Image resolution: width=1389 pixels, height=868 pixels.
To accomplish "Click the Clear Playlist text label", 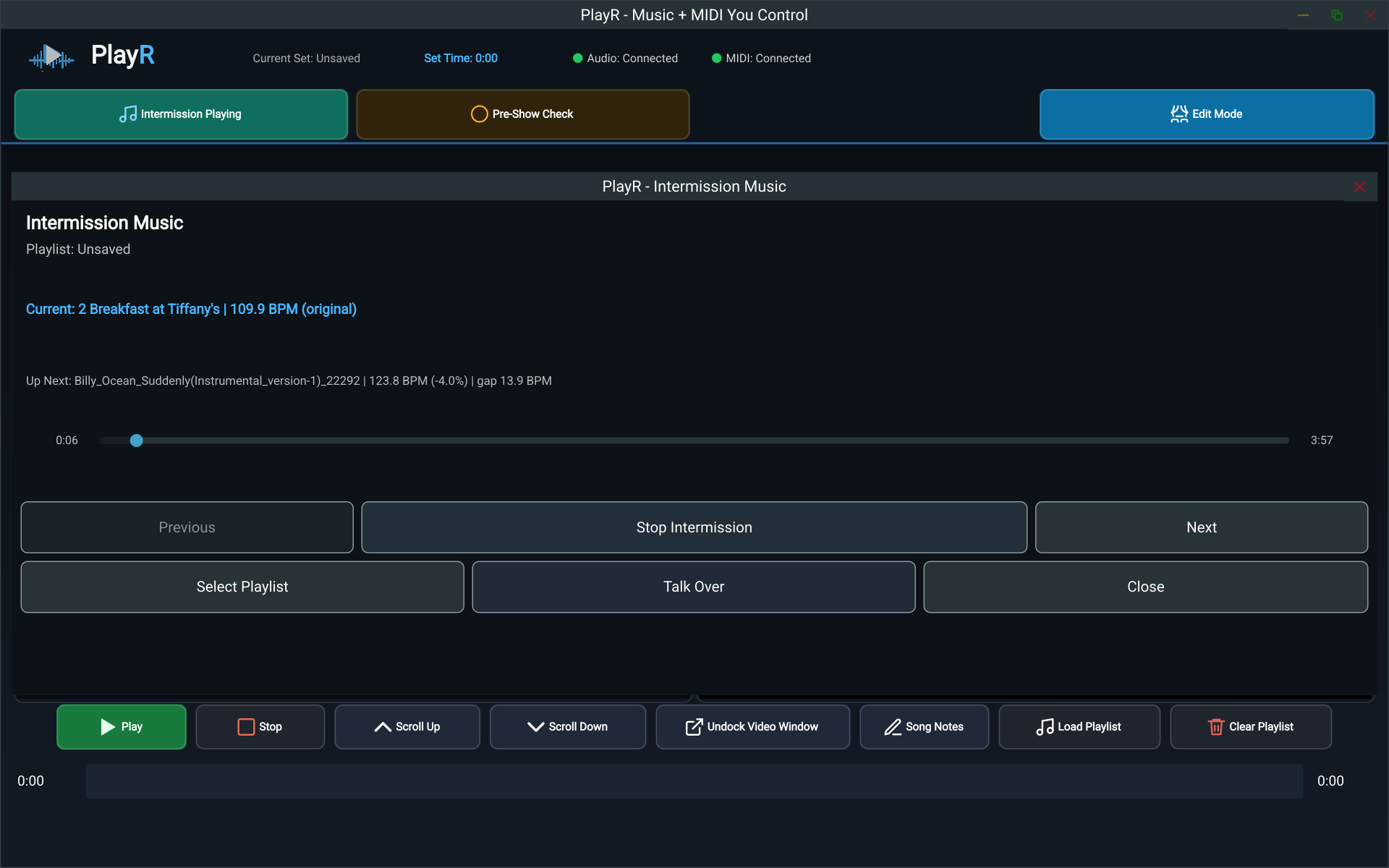I will click(1261, 727).
